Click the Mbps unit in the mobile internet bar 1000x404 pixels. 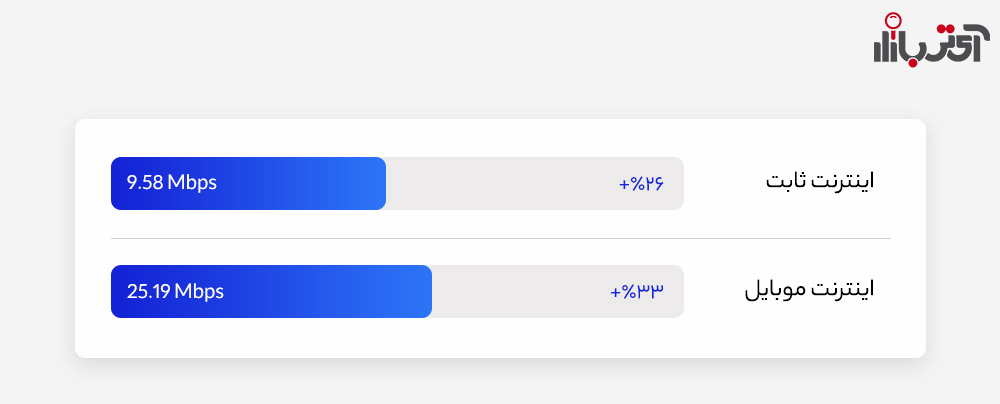click(x=199, y=292)
